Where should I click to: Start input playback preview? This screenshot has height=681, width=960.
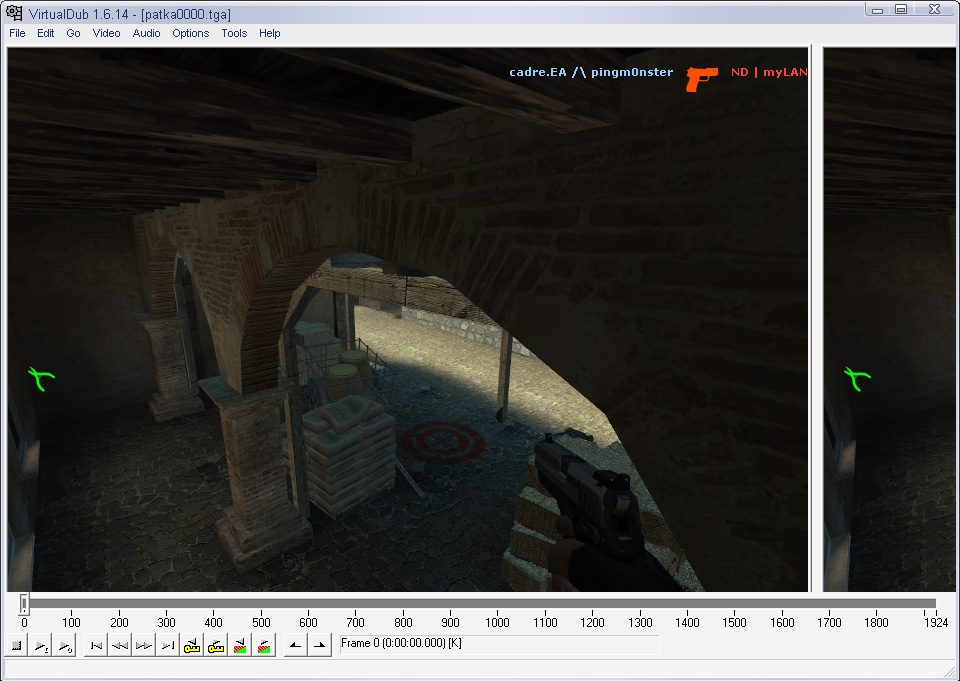tap(40, 645)
